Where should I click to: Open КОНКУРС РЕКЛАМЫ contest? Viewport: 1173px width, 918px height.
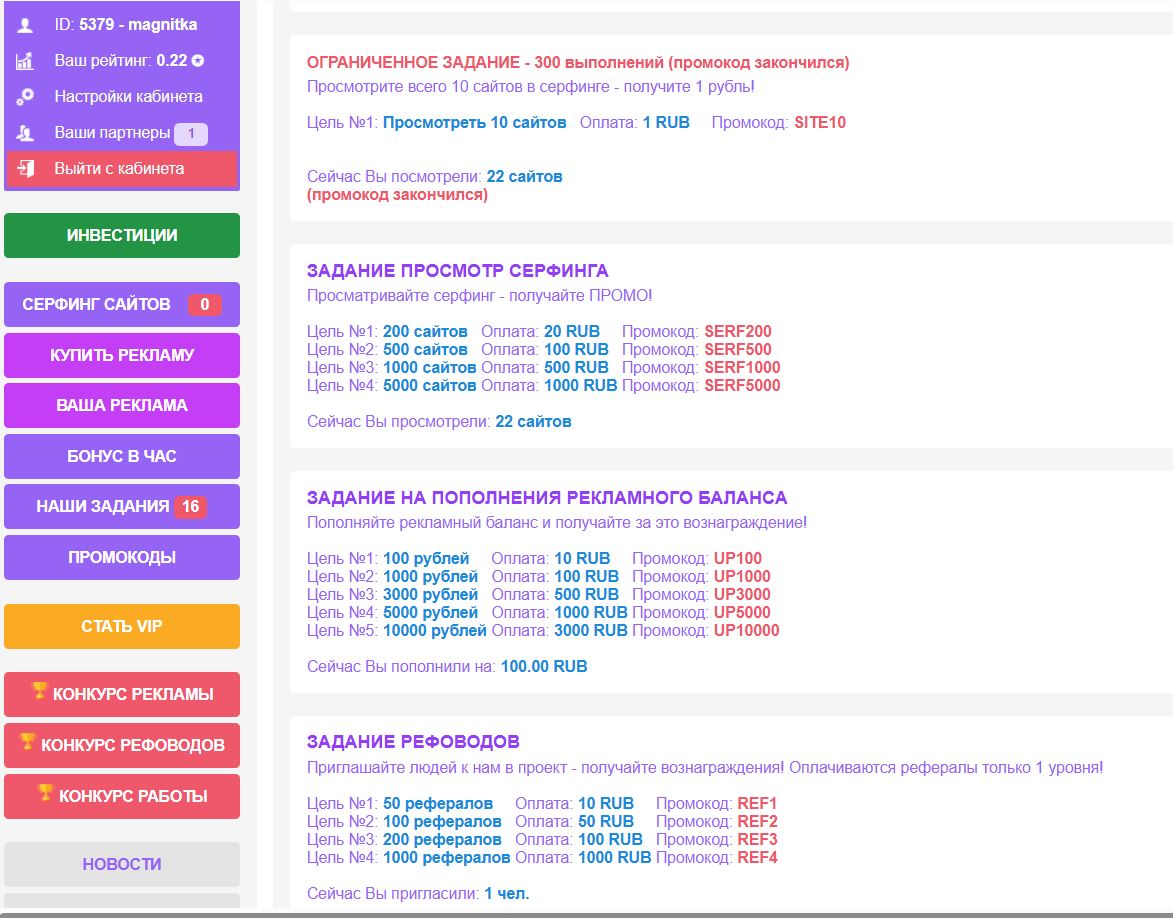click(122, 694)
